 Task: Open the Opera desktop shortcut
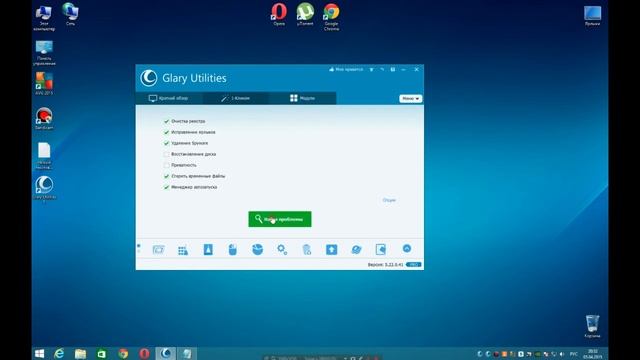[x=279, y=15]
